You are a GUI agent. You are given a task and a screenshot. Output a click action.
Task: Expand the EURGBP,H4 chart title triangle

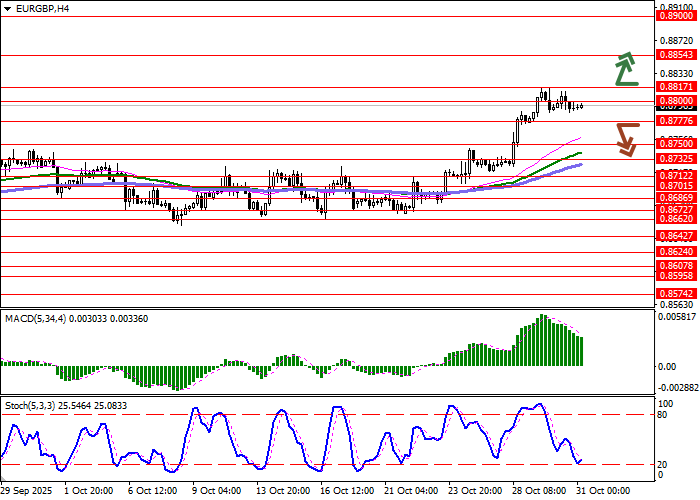(8, 8)
